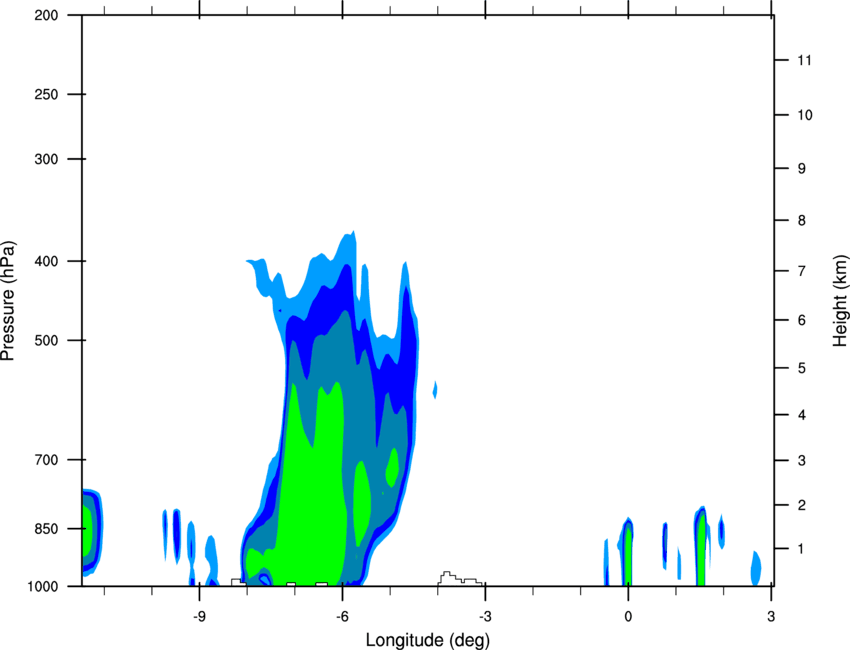Click the 500 pressure tick label
850x650 pixels.
(x=46, y=340)
